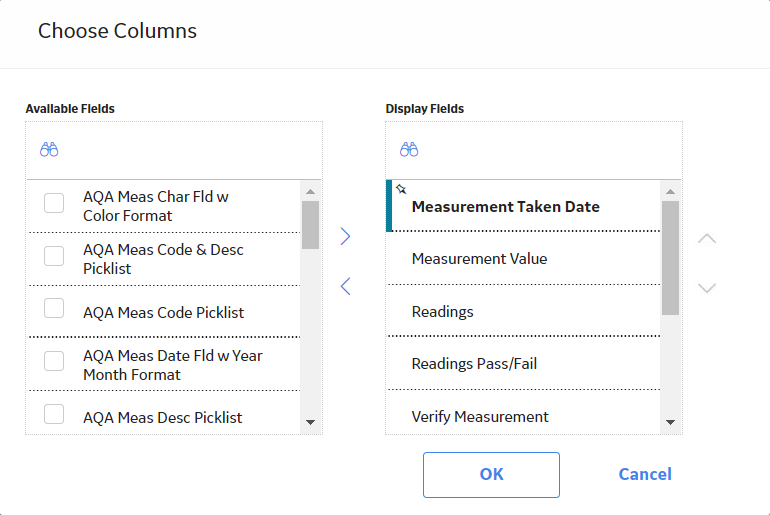
Task: Click left arrow to remove field from Display
Action: [x=345, y=286]
